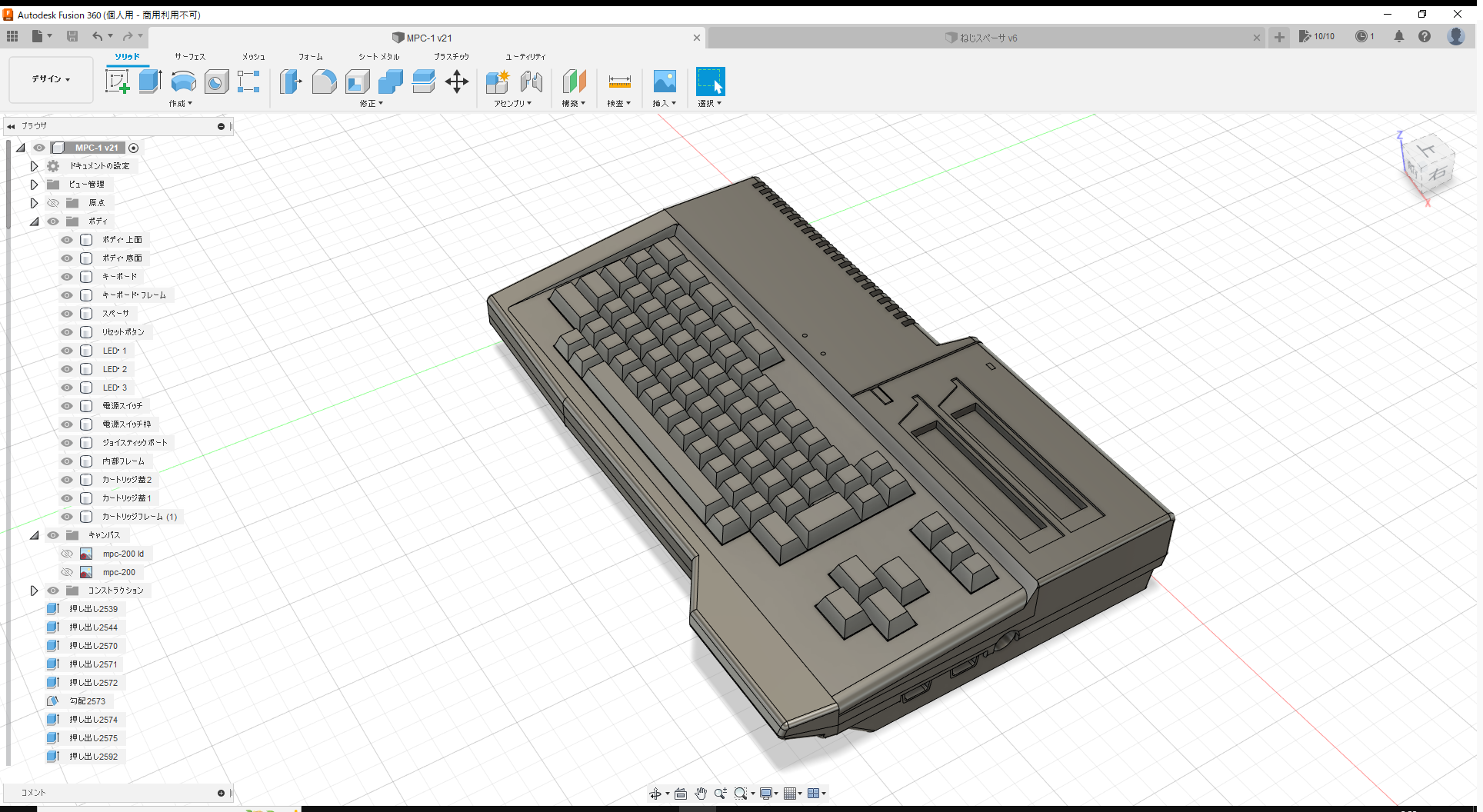View the 10/10 job status indicator

1318,36
